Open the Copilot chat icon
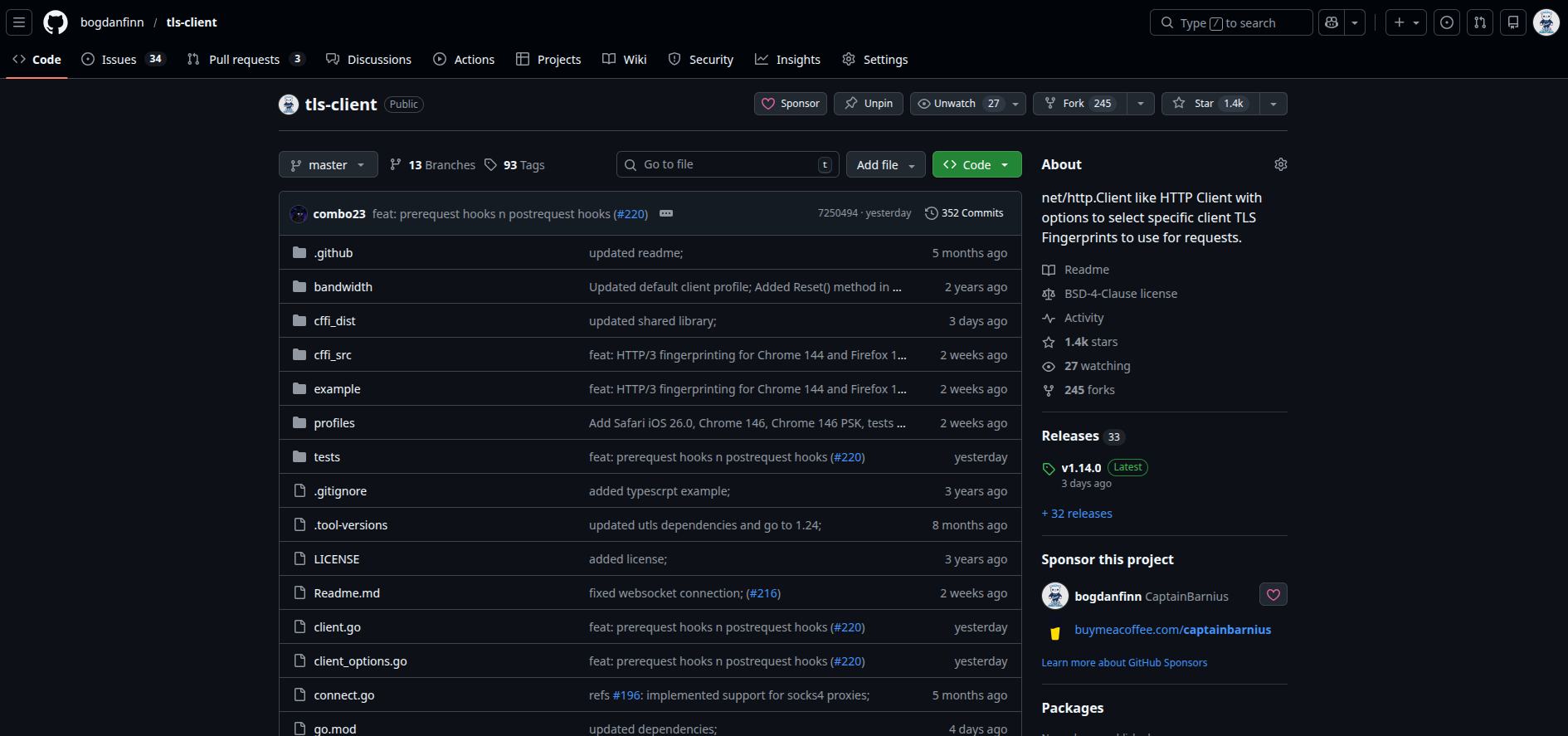The width and height of the screenshot is (1568, 736). pos(1332,22)
